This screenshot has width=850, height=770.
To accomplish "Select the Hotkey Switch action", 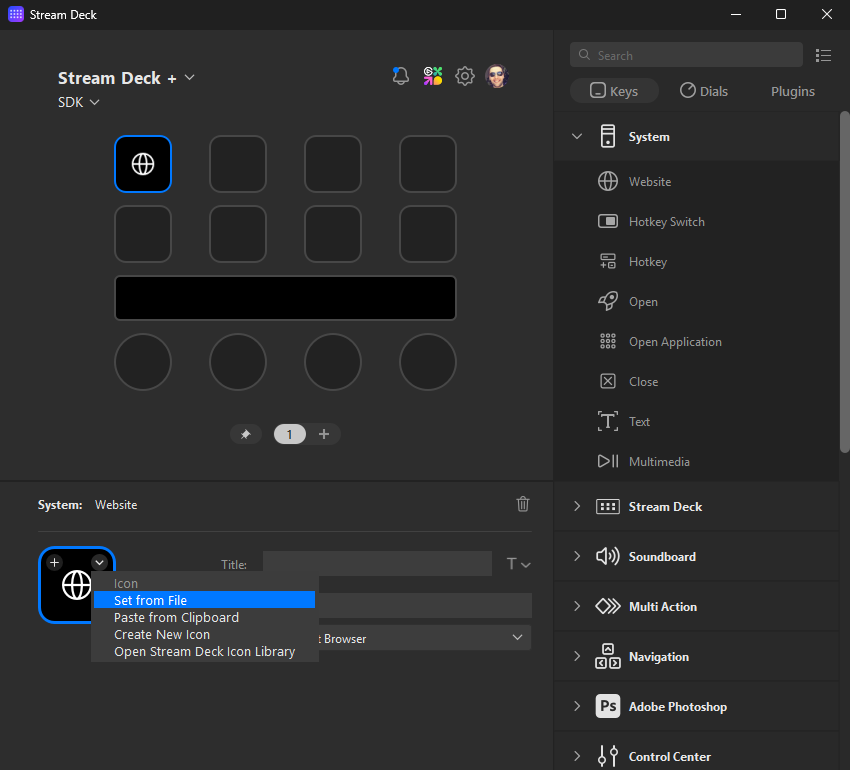I will 666,222.
